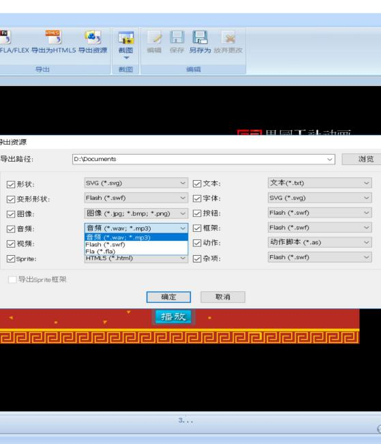
Task: Click the 确定 (OK) button
Action: 169,297
